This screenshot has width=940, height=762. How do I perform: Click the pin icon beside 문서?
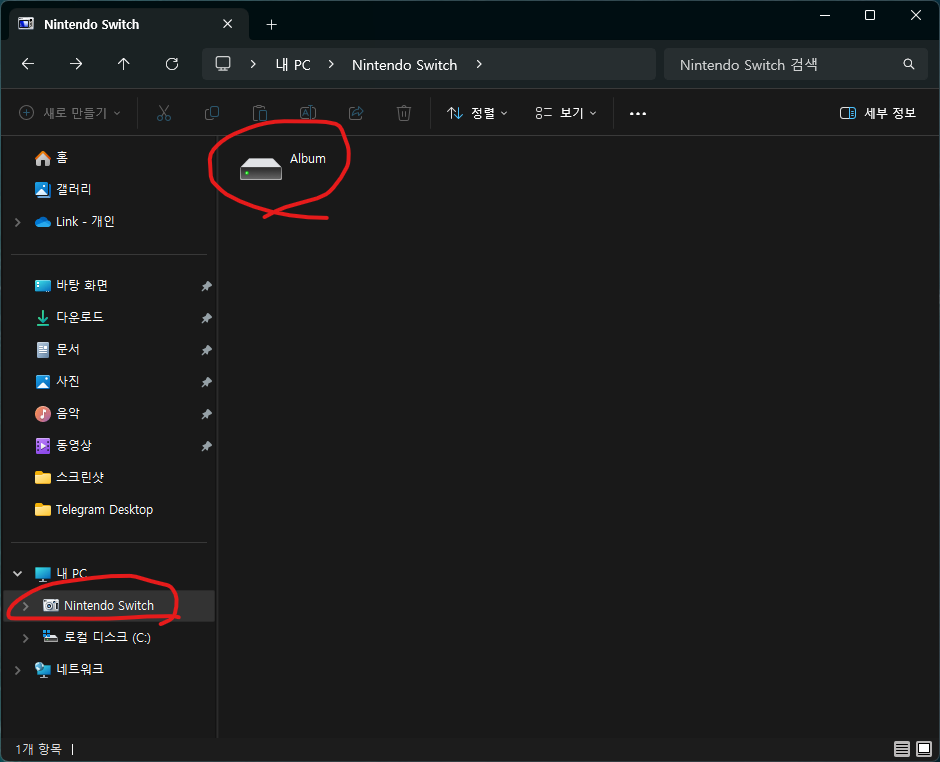point(206,350)
